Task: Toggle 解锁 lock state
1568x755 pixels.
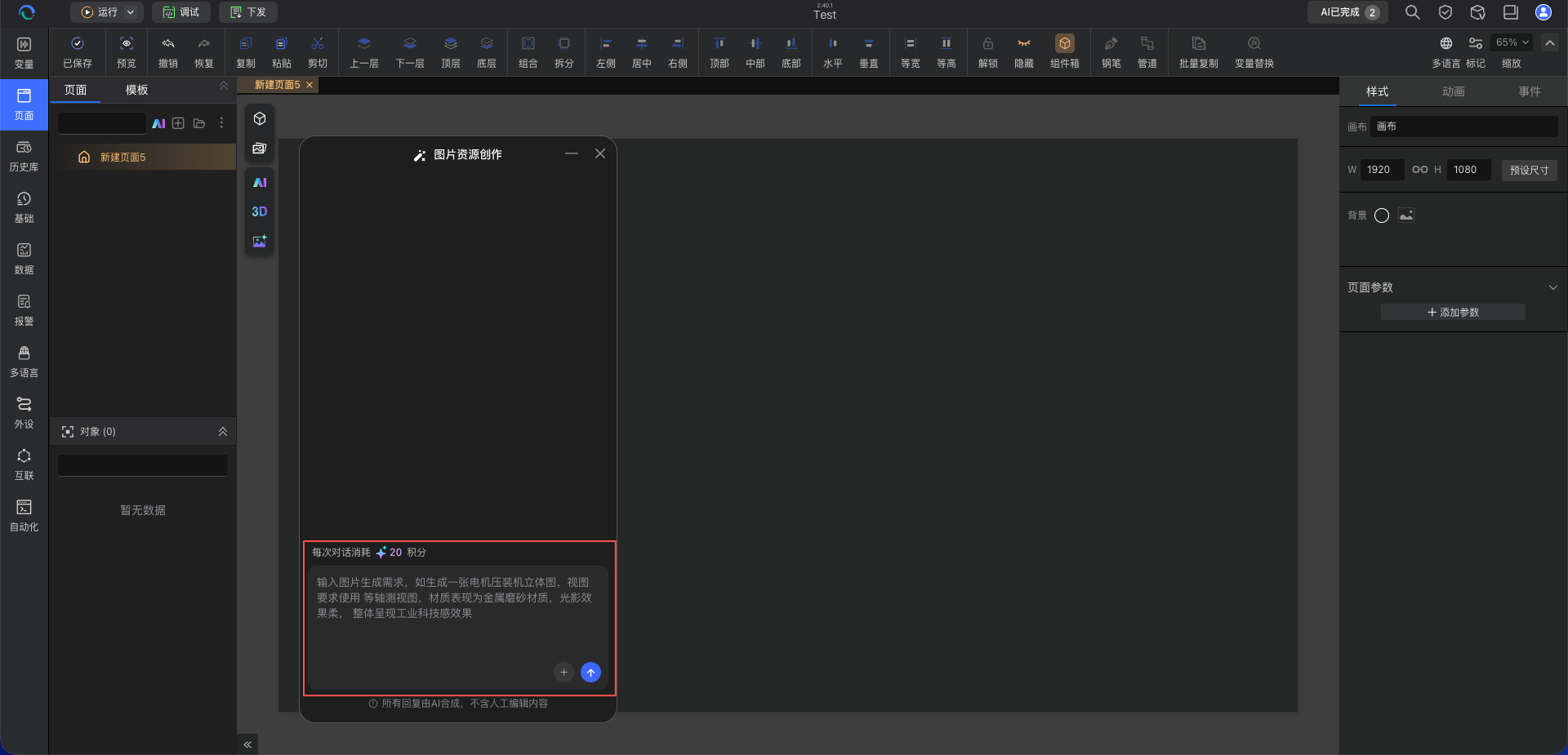Action: coord(988,52)
